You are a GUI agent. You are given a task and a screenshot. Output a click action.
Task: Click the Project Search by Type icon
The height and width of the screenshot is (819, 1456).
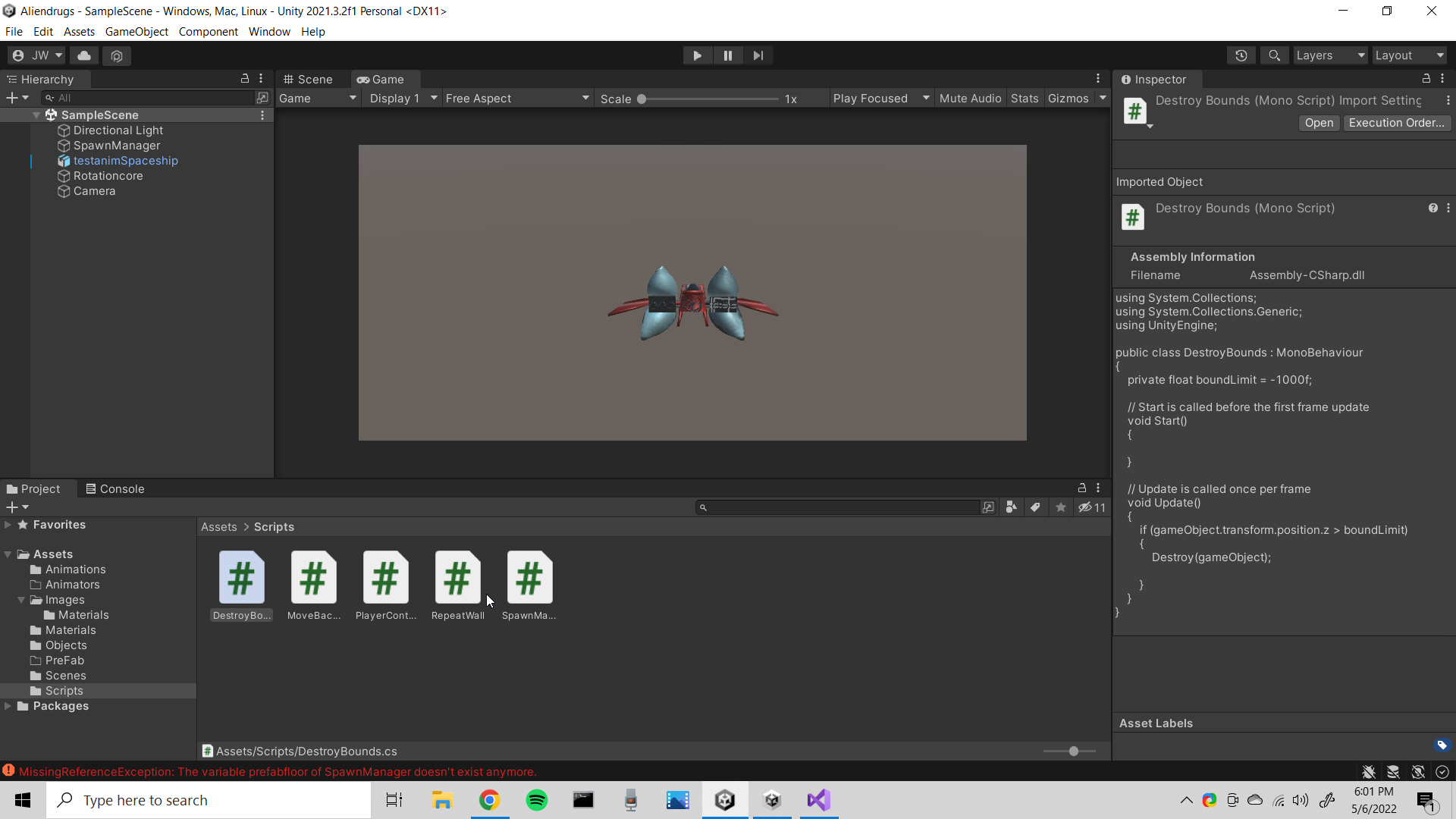[1011, 507]
